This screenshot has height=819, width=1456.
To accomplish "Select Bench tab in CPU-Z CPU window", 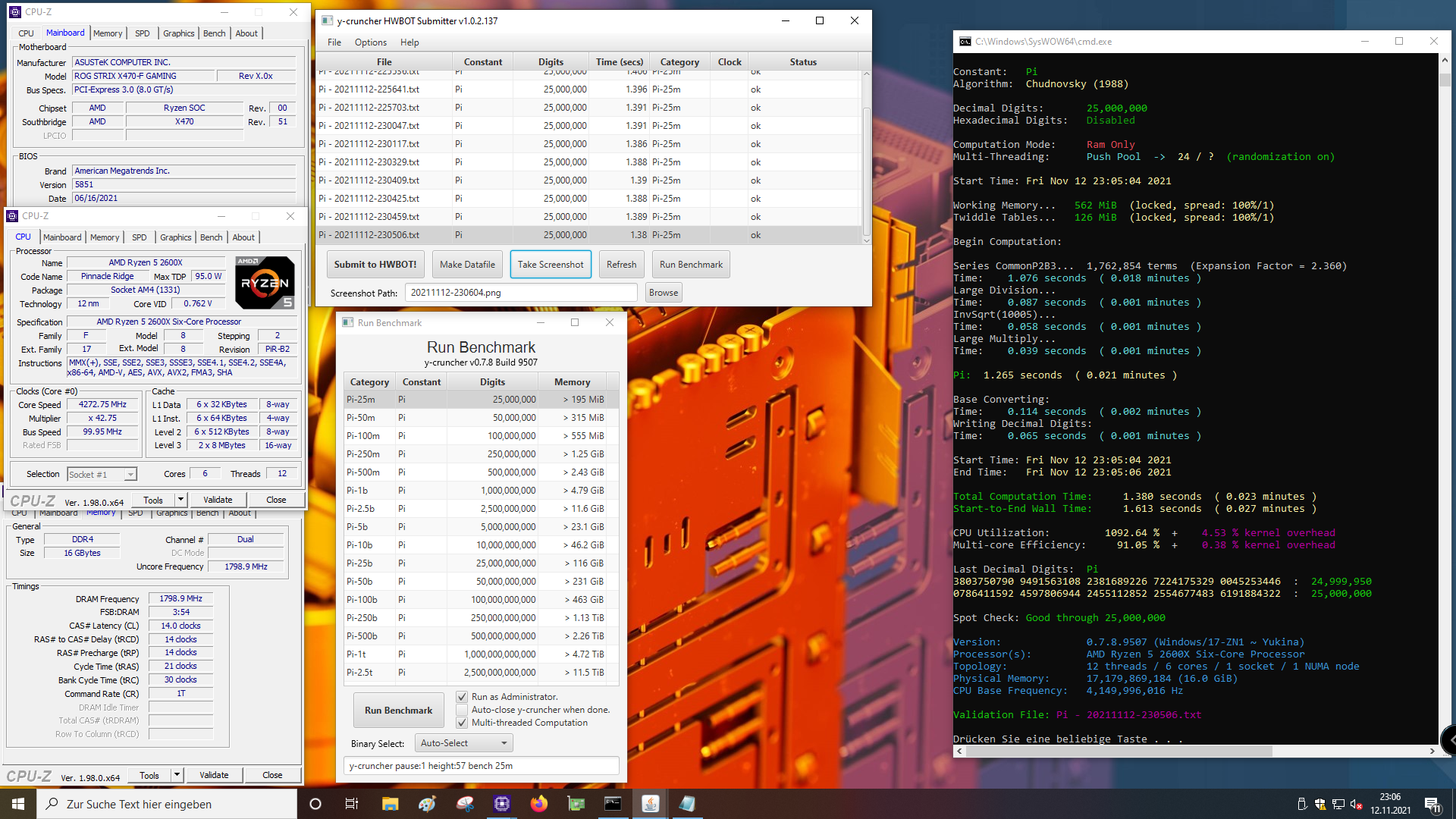I will [x=212, y=237].
